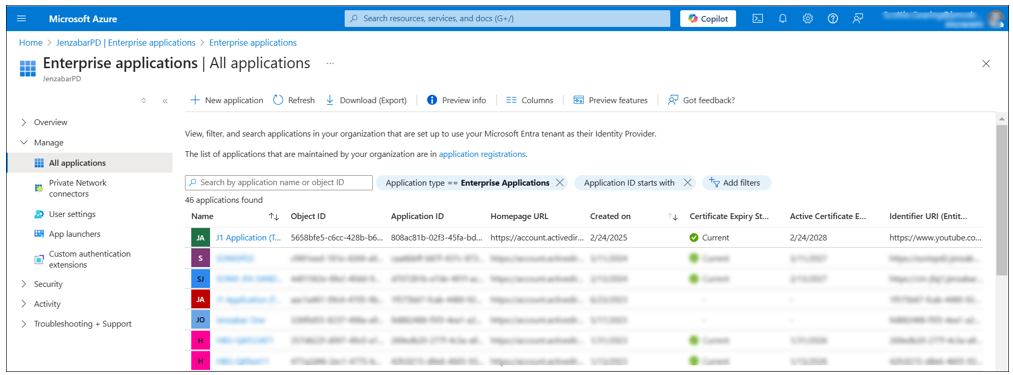
Task: Click the Active Certificate Expiry column header
Action: [x=828, y=217]
